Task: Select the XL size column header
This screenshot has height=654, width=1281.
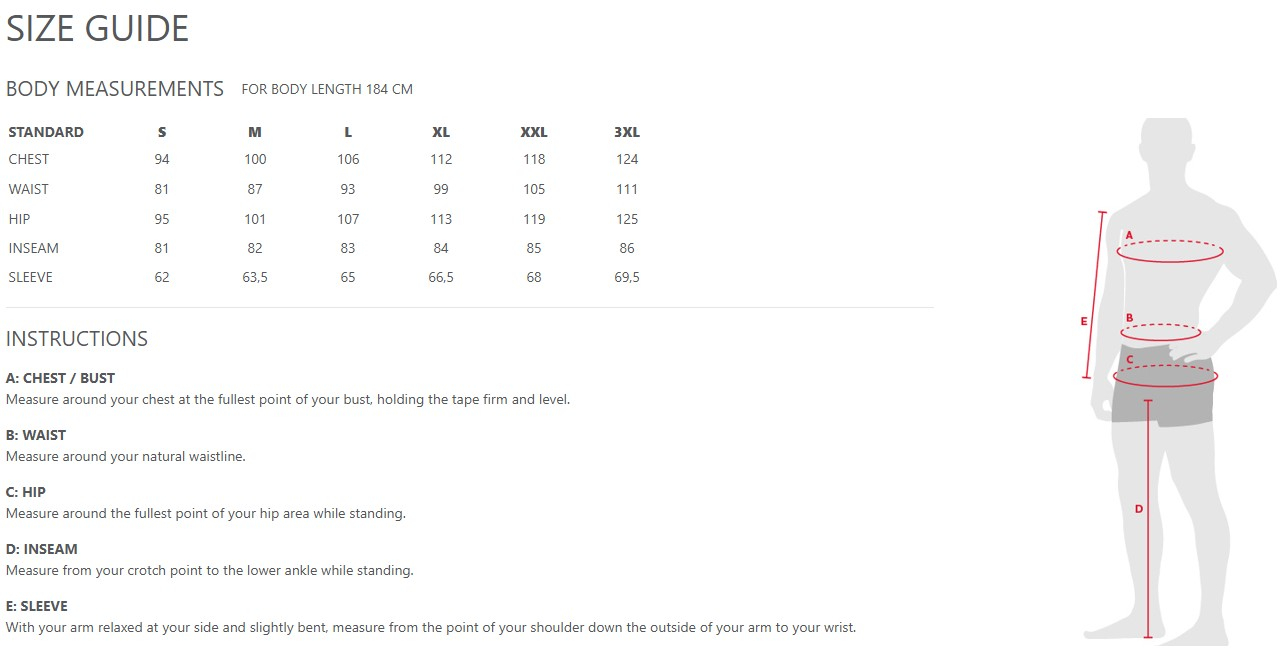Action: [441, 132]
